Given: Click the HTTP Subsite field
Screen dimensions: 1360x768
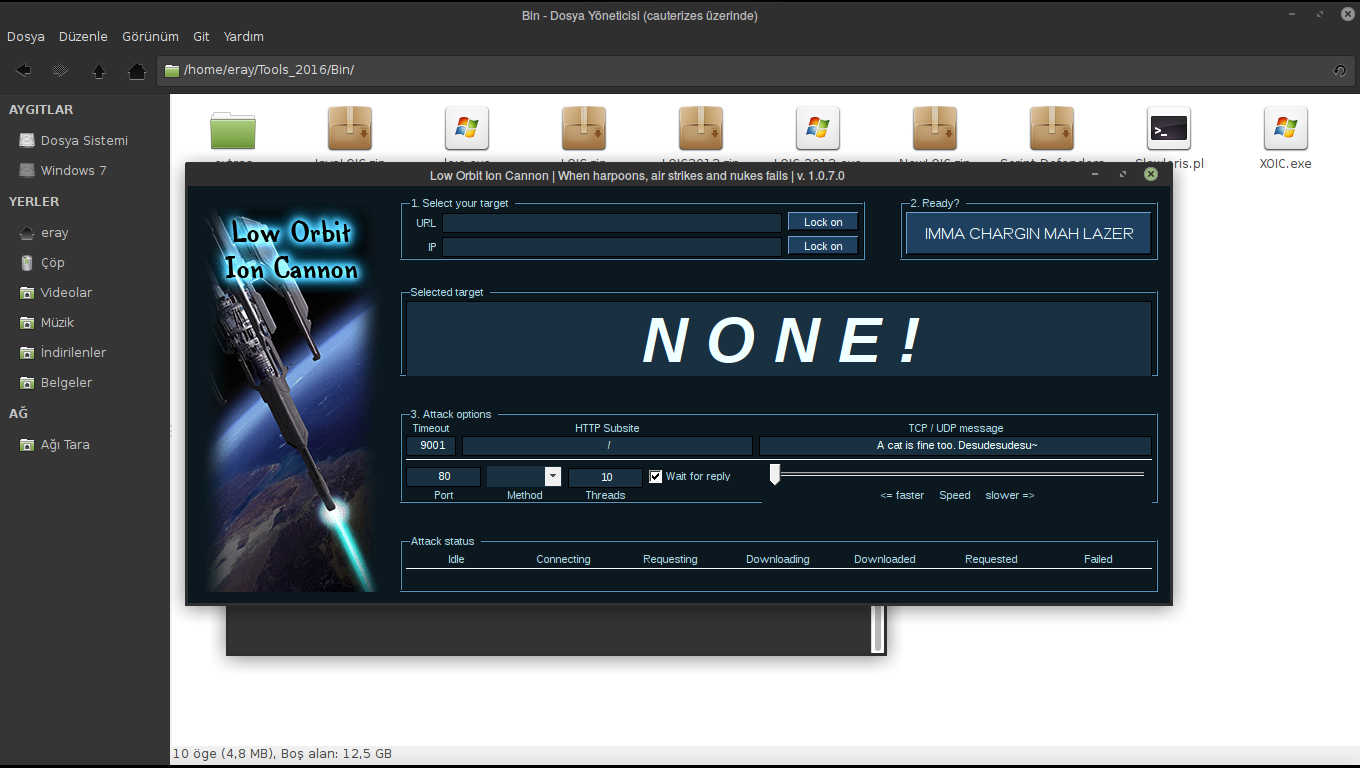Looking at the screenshot, I should (x=607, y=446).
